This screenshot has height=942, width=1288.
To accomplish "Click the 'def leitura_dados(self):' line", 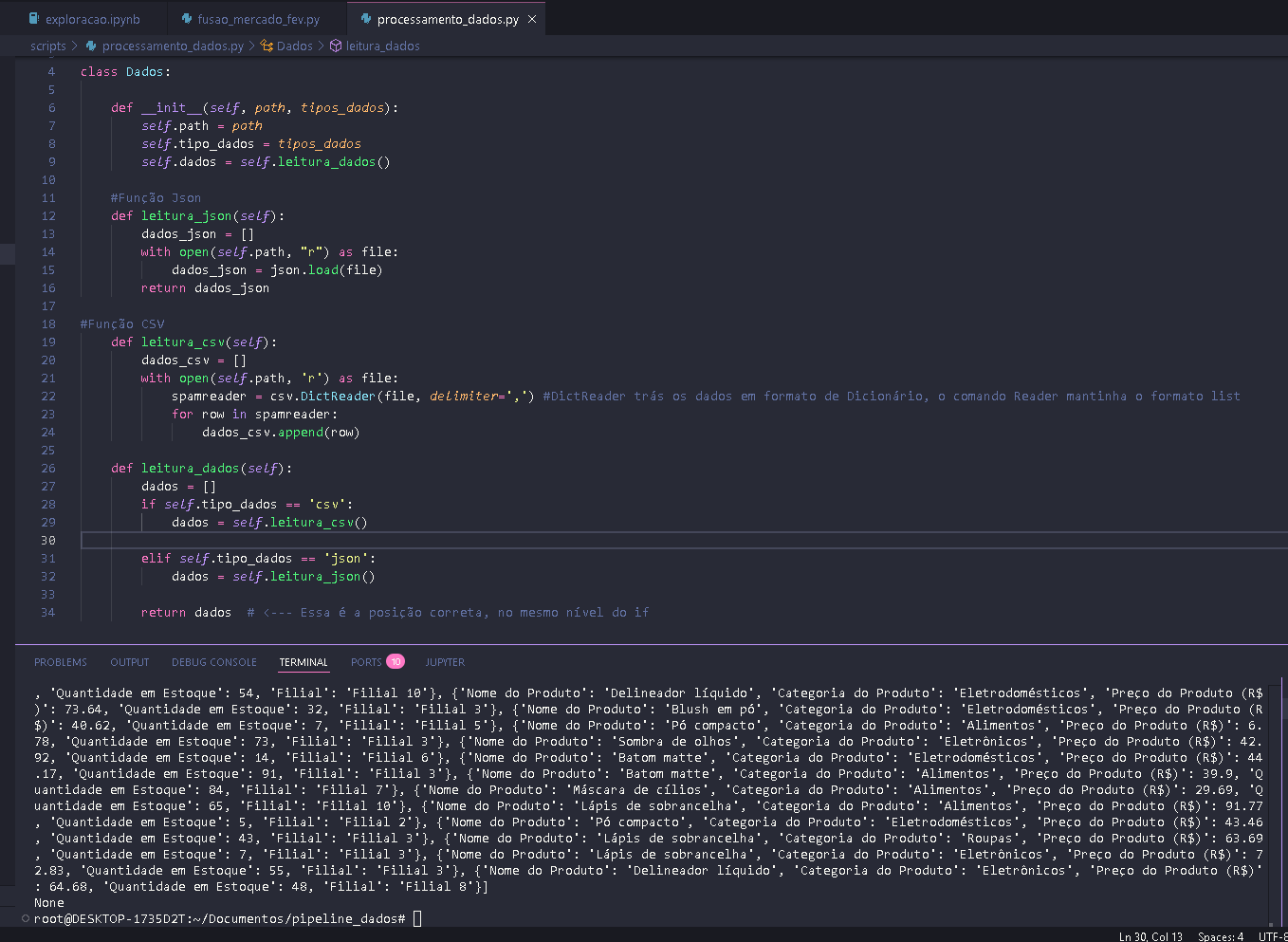I will click(x=201, y=469).
